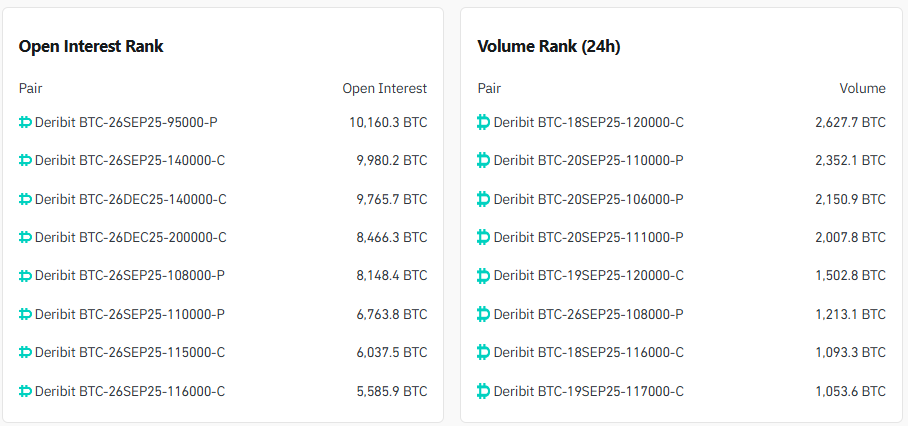This screenshot has height=426, width=908.
Task: Click Deribit icon beside BTC-18SEP25-116000-C
Action: [x=484, y=352]
